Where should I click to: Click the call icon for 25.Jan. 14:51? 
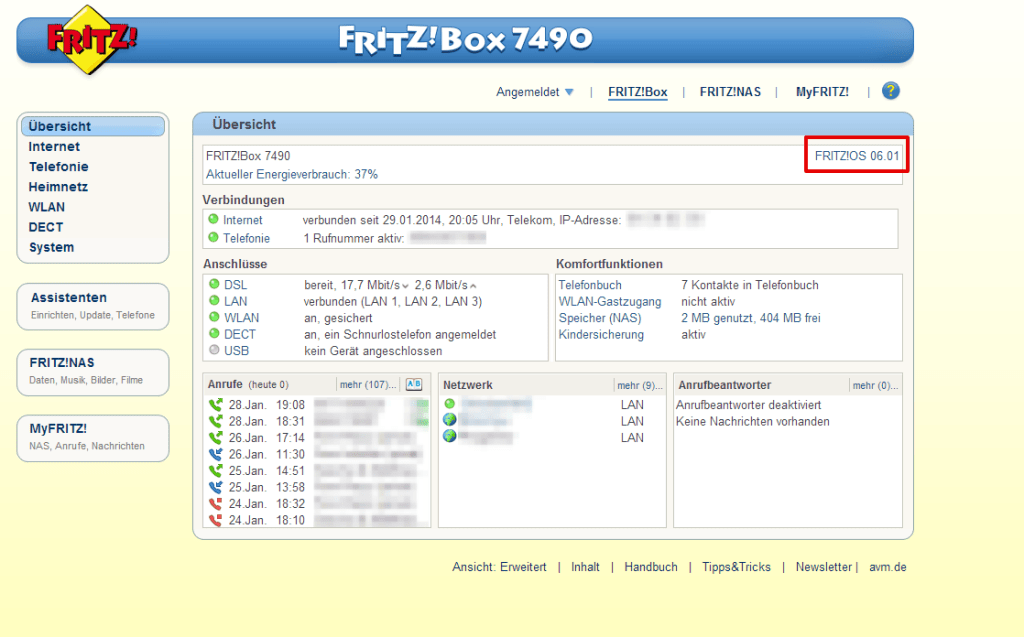pyautogui.click(x=216, y=470)
